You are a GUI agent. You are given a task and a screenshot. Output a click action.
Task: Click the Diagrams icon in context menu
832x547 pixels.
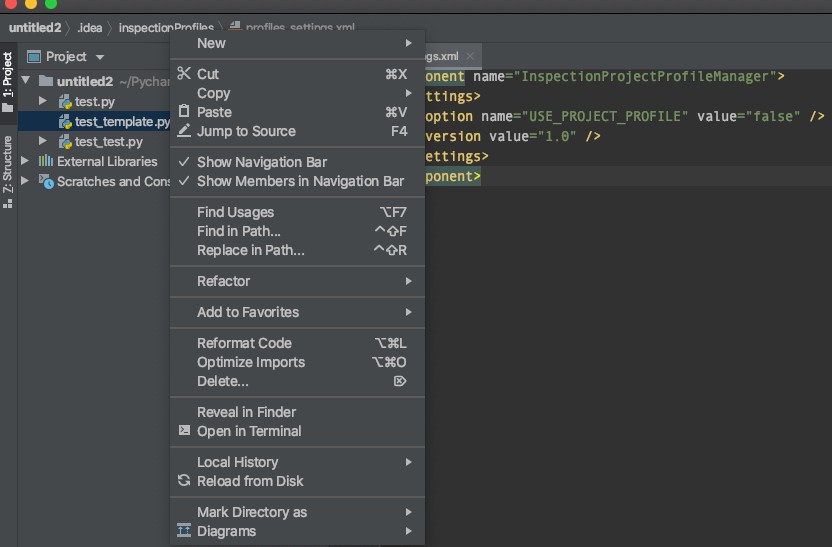[184, 531]
